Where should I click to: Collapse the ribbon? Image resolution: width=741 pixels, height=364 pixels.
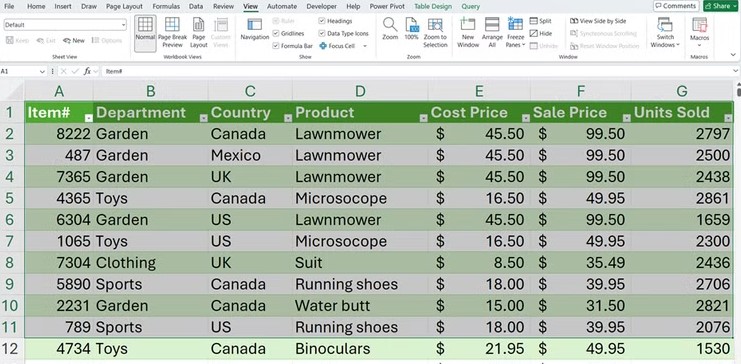732,54
